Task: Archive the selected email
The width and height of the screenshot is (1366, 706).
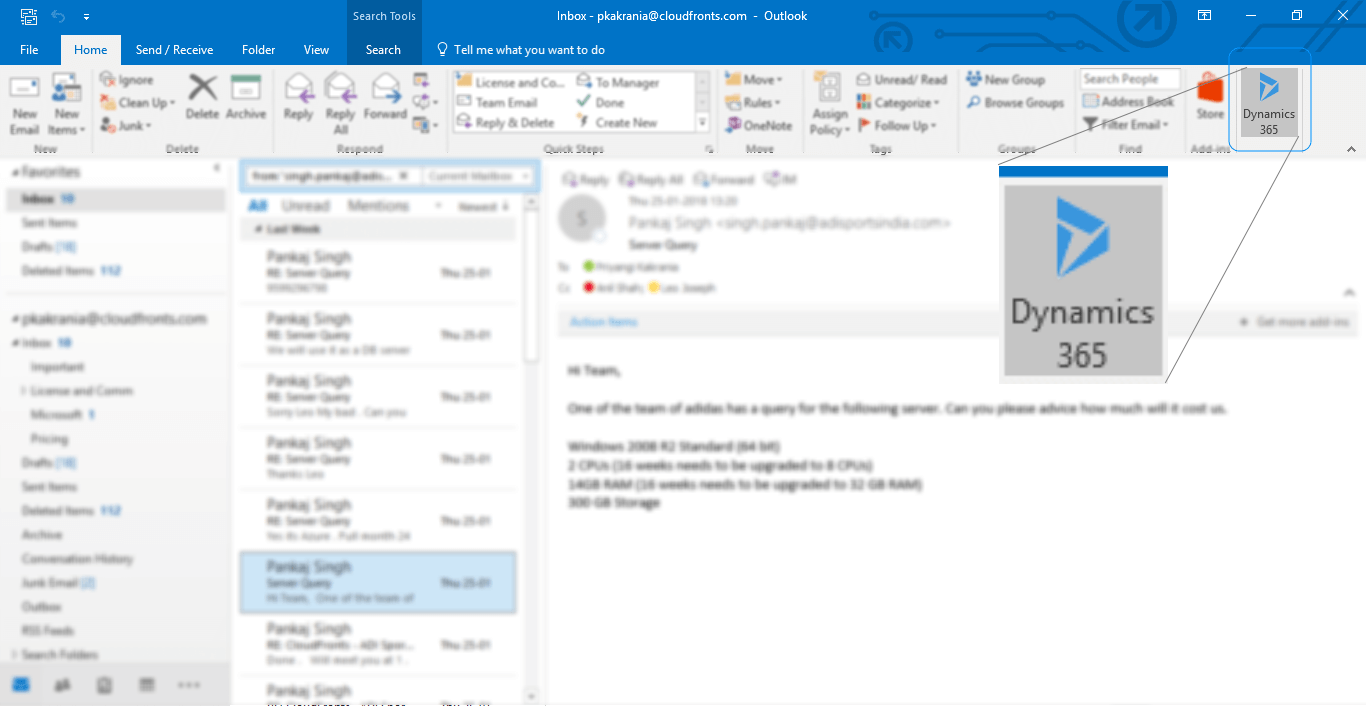Action: click(246, 97)
